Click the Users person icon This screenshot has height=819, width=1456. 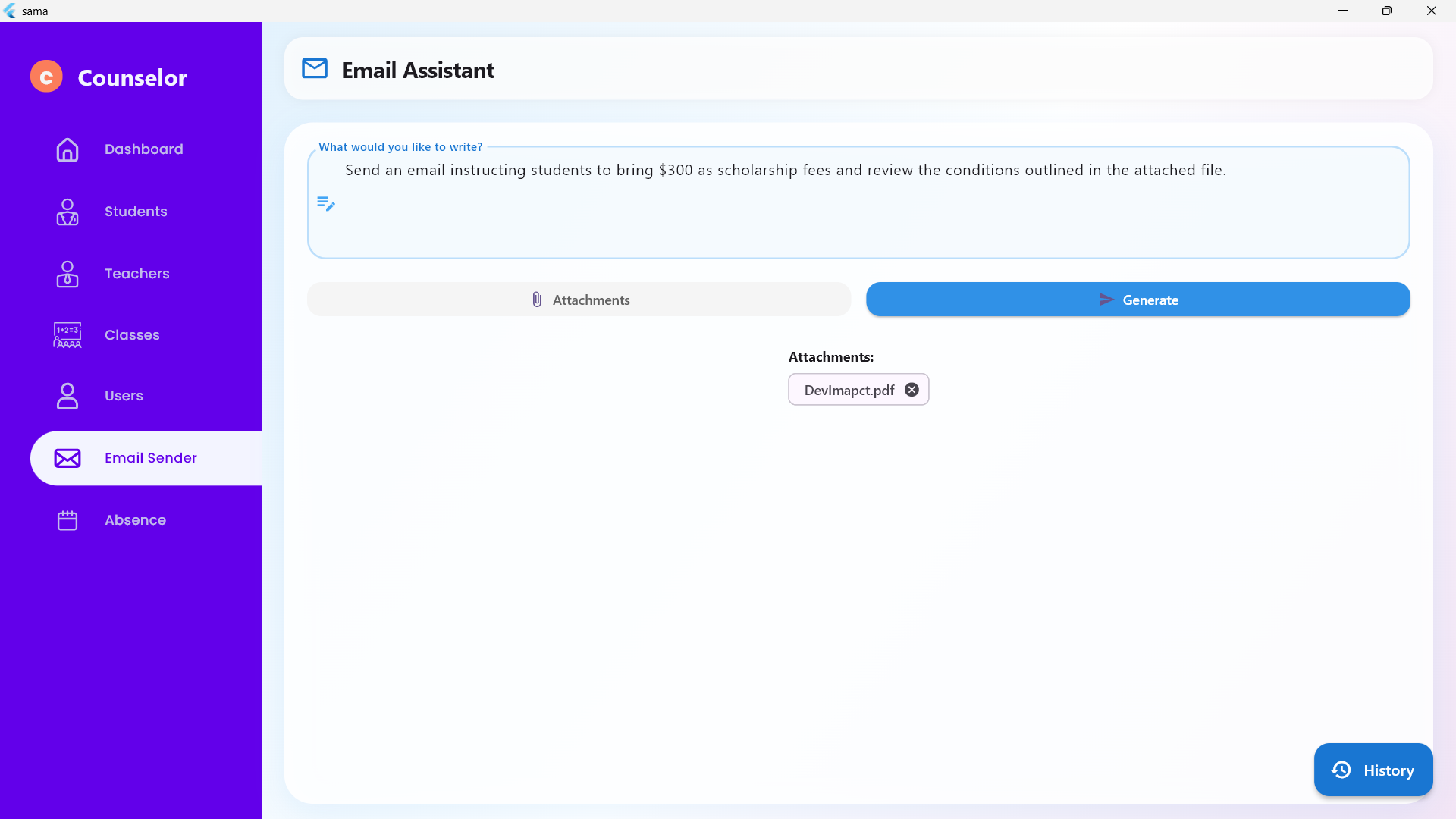67,396
